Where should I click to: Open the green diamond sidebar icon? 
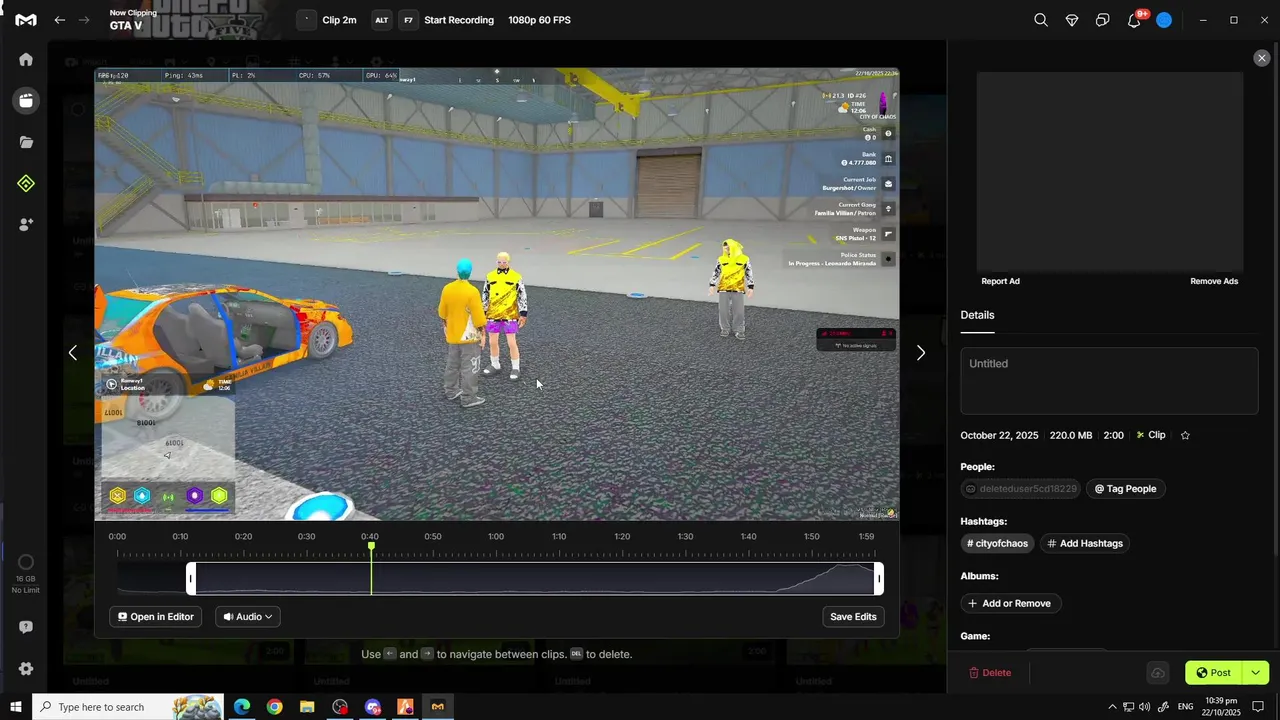coord(26,183)
